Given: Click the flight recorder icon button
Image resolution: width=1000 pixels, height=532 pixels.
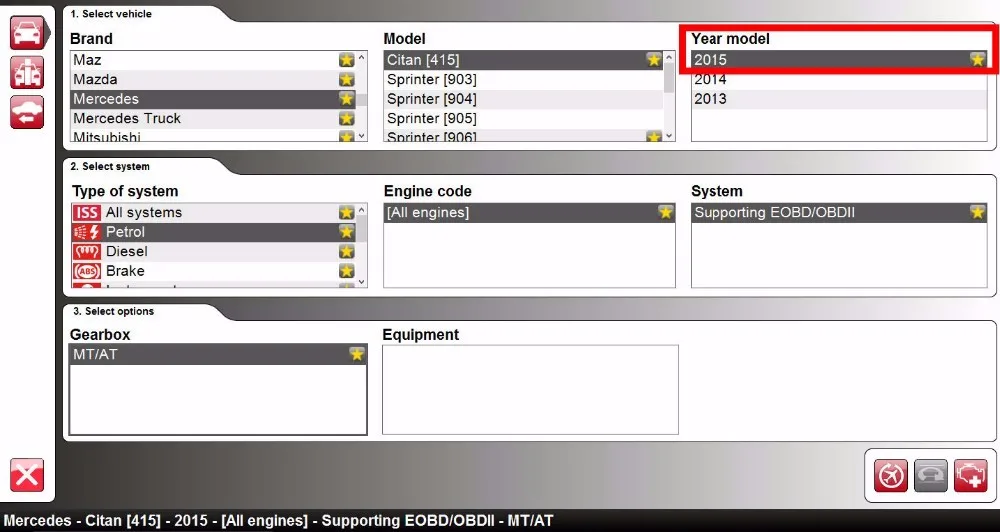Looking at the screenshot, I should click(891, 476).
